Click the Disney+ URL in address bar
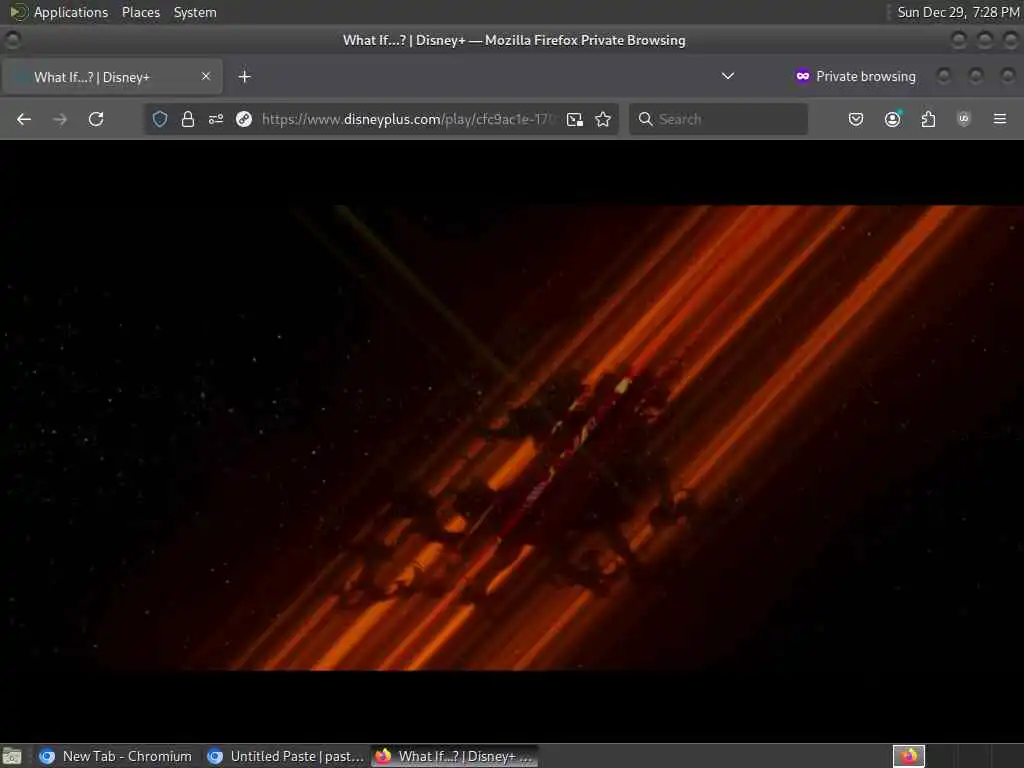 click(x=408, y=119)
